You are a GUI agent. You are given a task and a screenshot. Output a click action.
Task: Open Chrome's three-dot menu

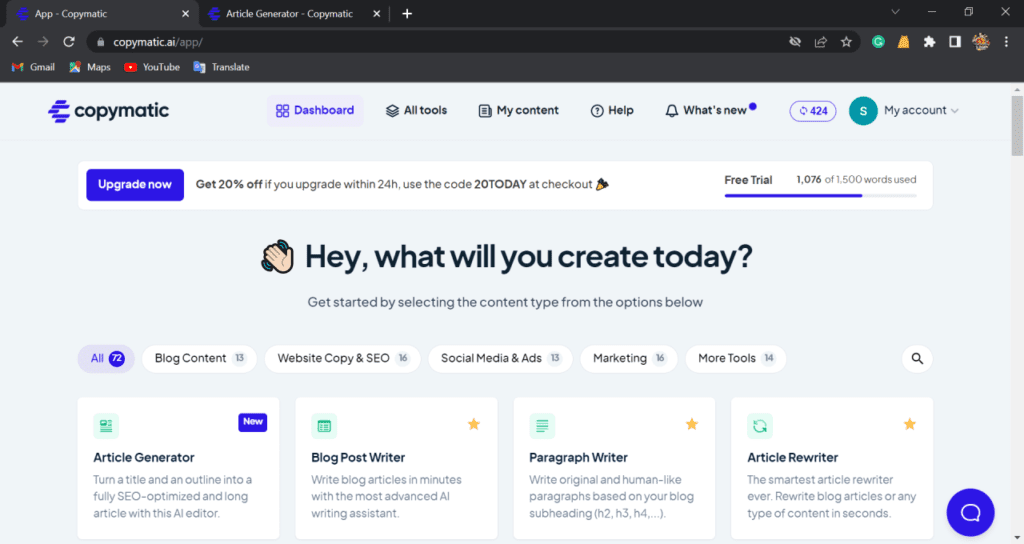point(1007,42)
